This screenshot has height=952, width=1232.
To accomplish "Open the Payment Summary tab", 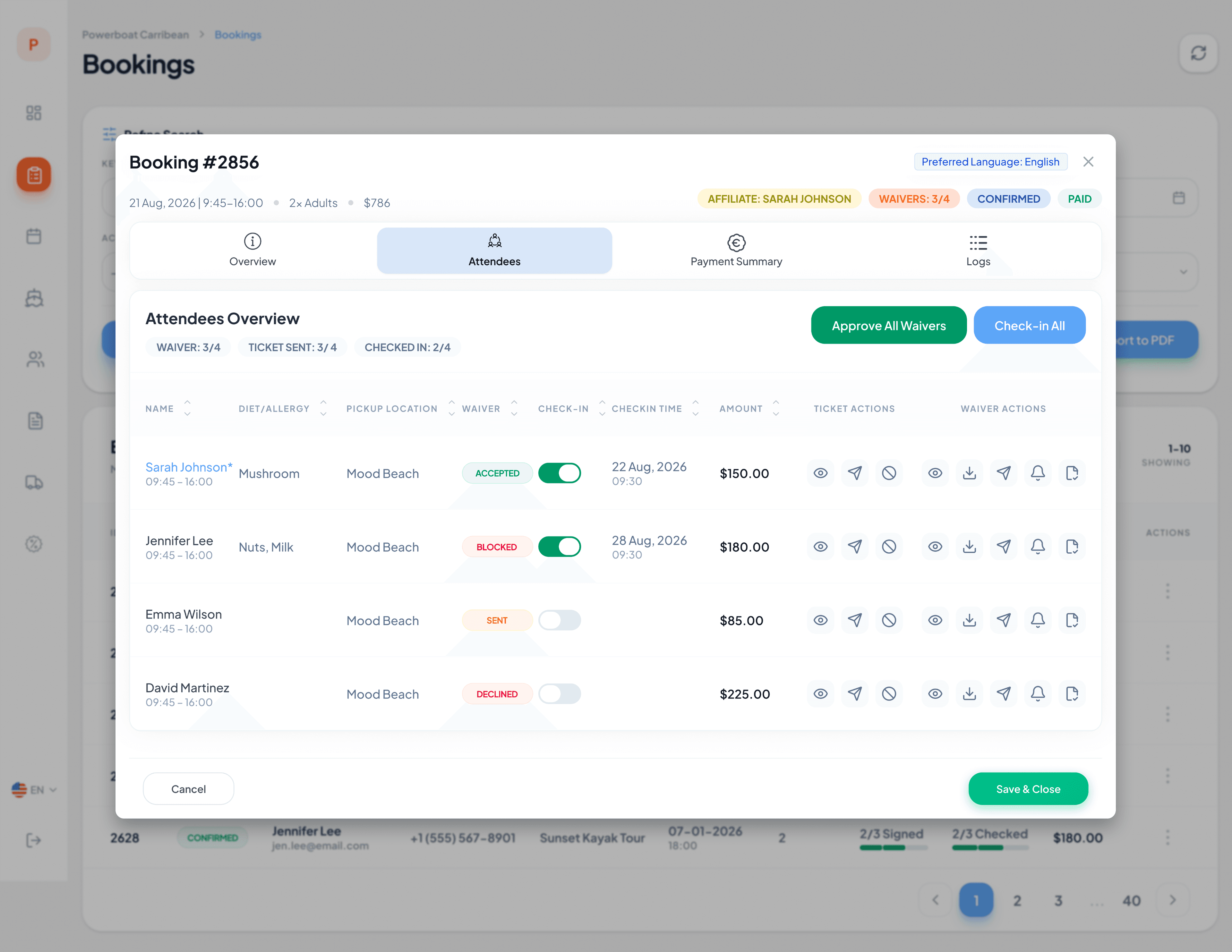I will tap(736, 251).
